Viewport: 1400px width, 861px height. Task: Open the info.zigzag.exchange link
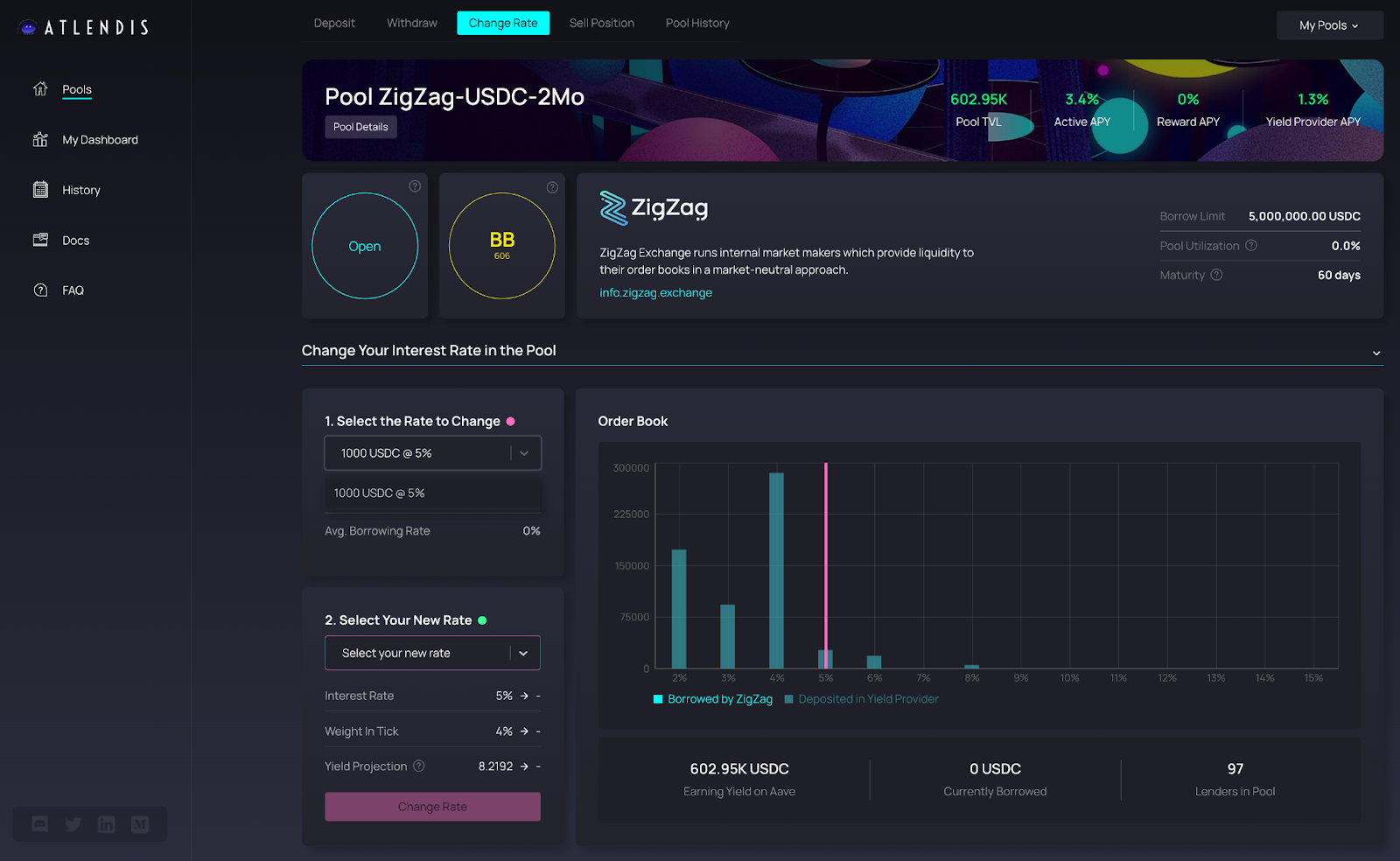[655, 292]
